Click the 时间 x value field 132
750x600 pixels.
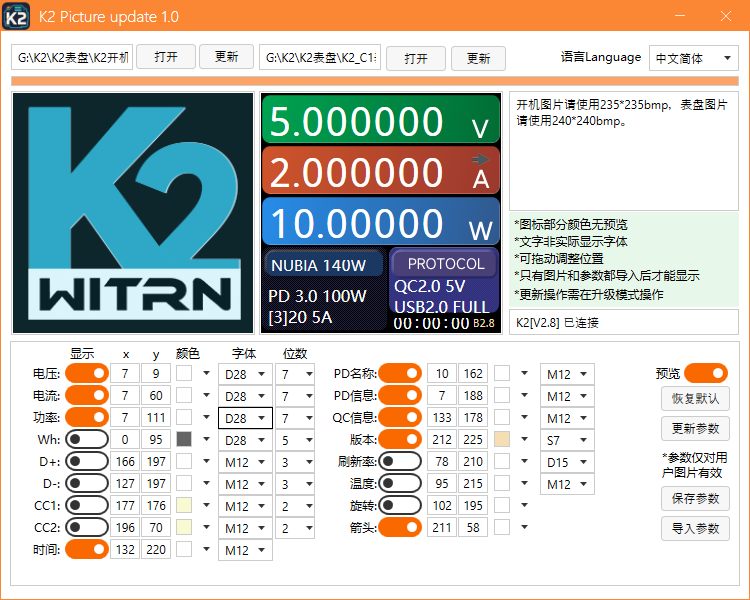click(x=125, y=549)
